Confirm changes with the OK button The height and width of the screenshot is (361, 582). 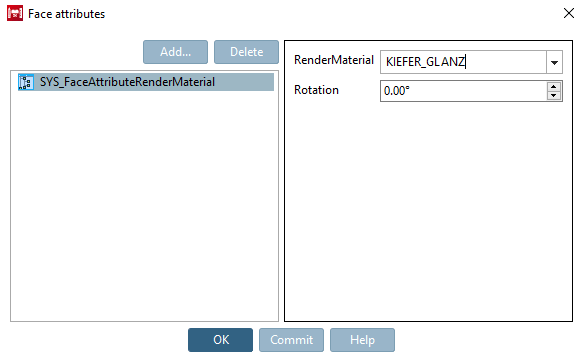[x=220, y=340]
